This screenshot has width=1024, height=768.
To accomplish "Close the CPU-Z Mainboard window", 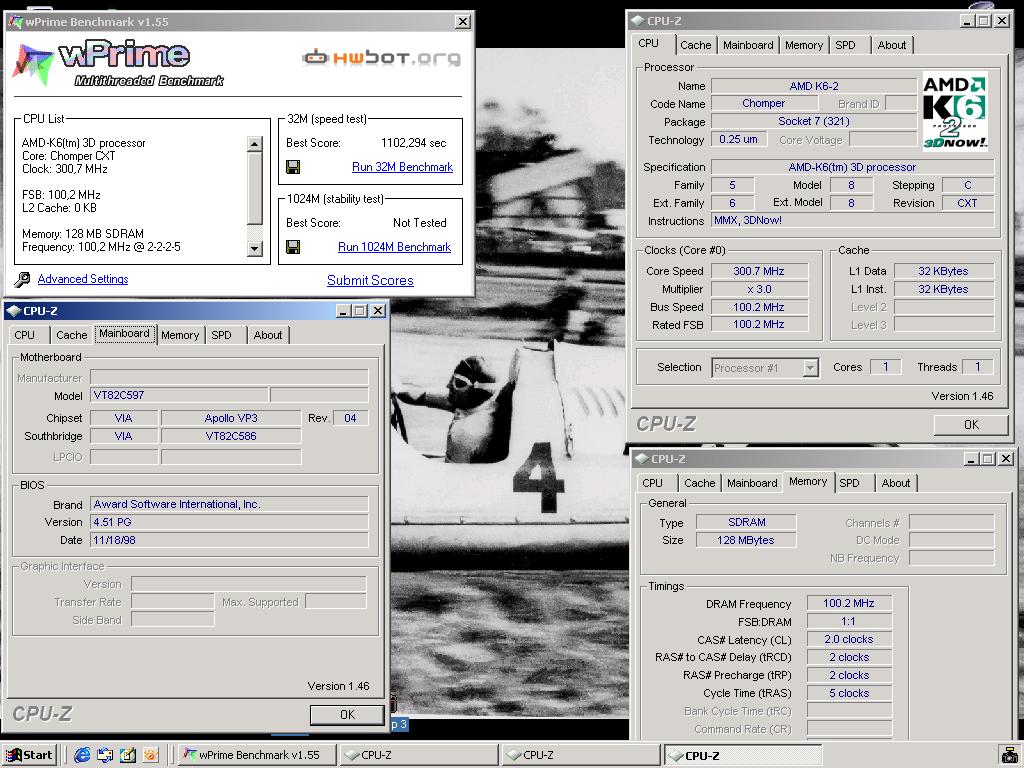I will point(378,311).
